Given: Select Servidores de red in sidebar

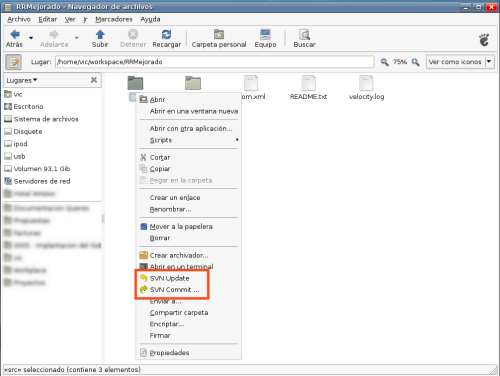Looking at the screenshot, I should point(37,181).
